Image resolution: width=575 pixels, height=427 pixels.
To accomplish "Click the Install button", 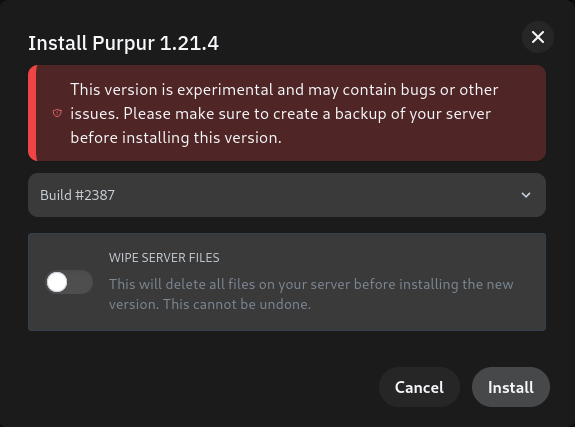I will 510,387.
